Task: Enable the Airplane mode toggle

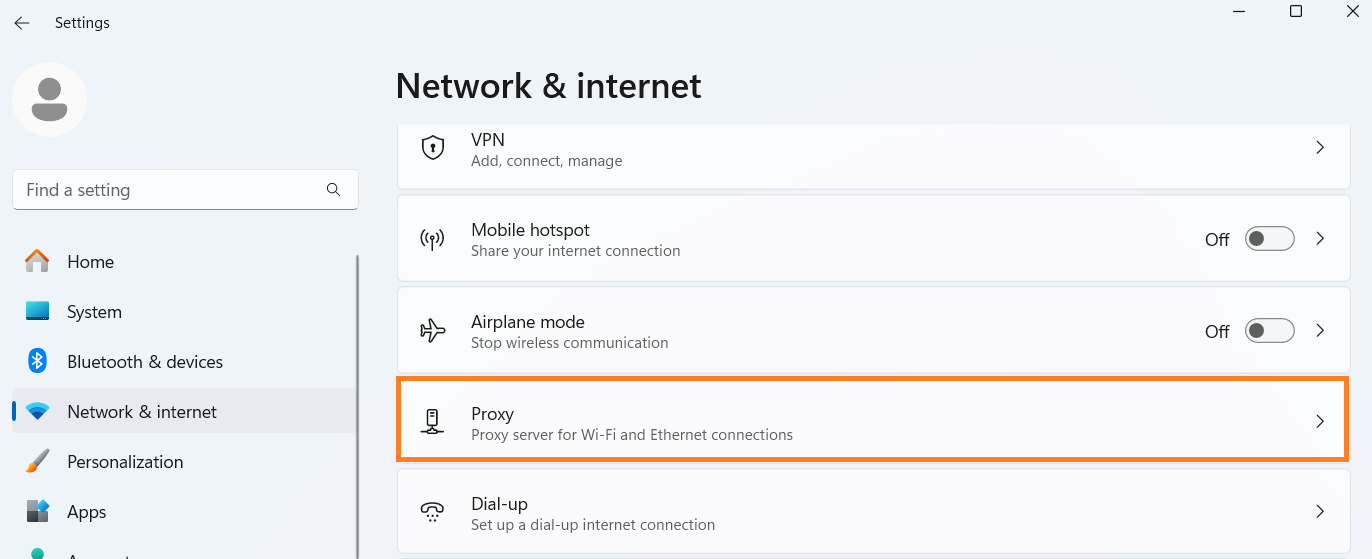Action: [1269, 330]
